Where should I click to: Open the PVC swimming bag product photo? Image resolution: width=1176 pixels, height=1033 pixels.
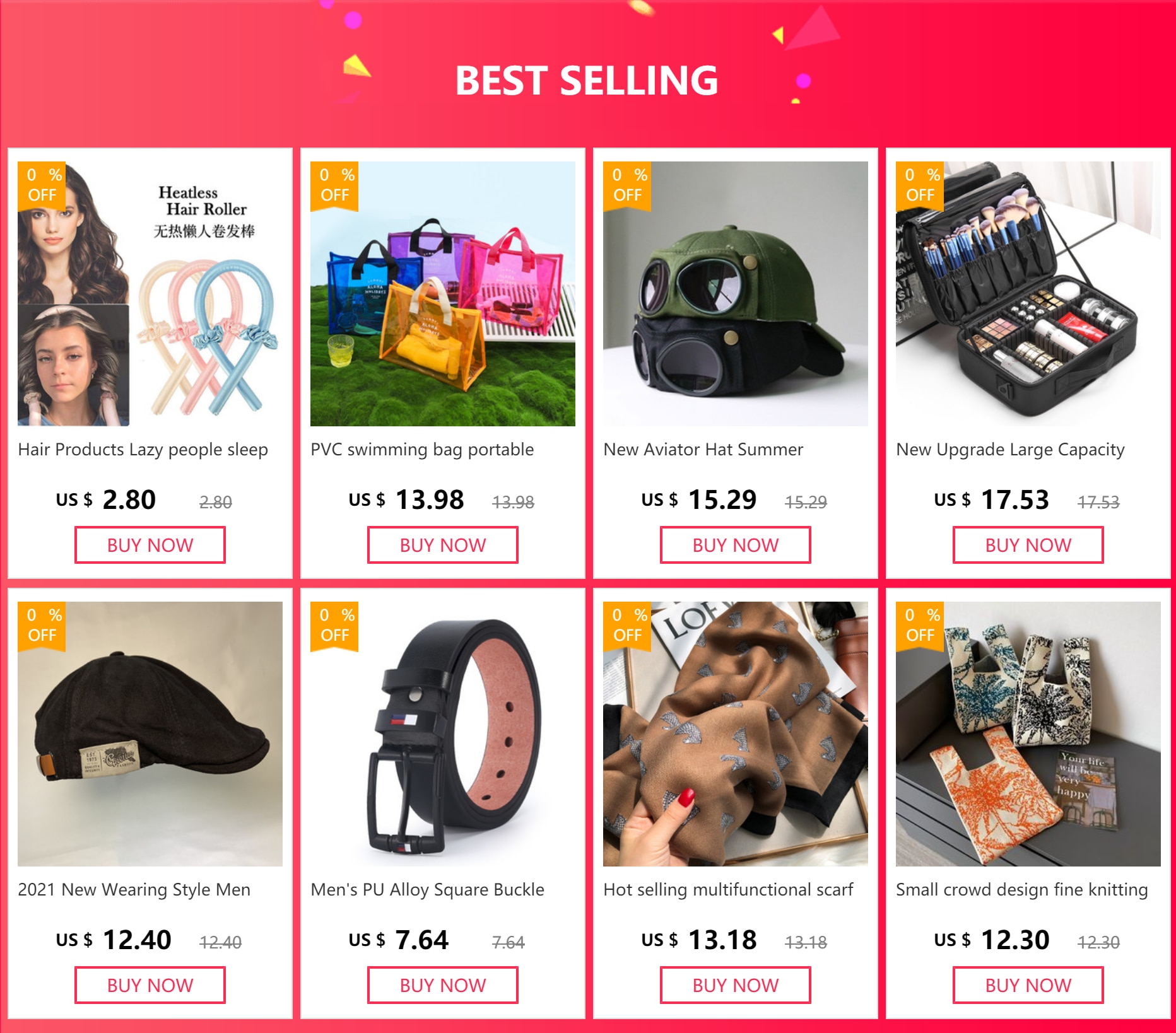(x=443, y=294)
